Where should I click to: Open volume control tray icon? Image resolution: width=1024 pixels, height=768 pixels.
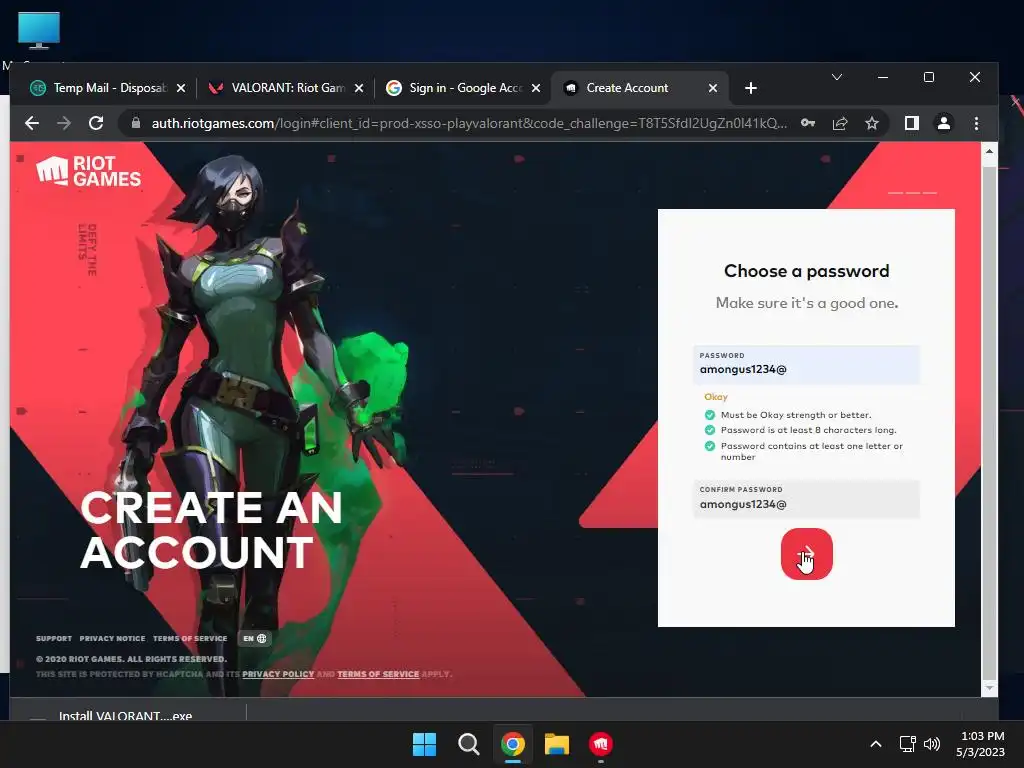tap(932, 744)
